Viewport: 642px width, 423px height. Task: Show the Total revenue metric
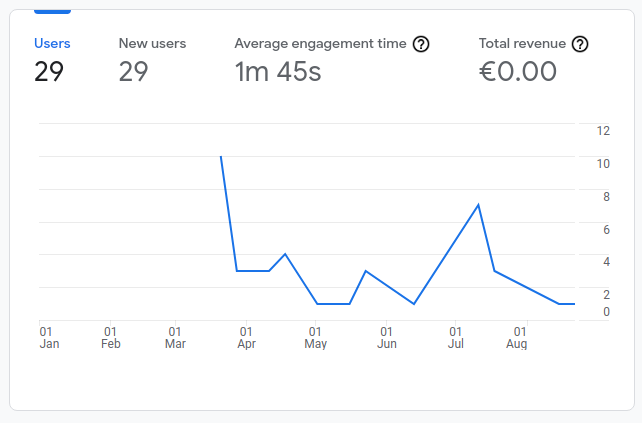[522, 44]
